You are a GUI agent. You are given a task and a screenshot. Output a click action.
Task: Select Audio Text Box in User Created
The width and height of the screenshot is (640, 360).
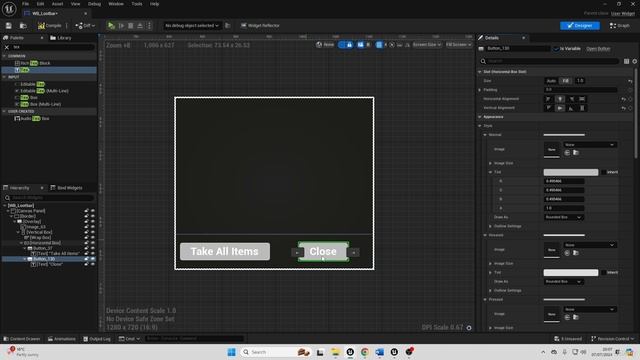32,119
